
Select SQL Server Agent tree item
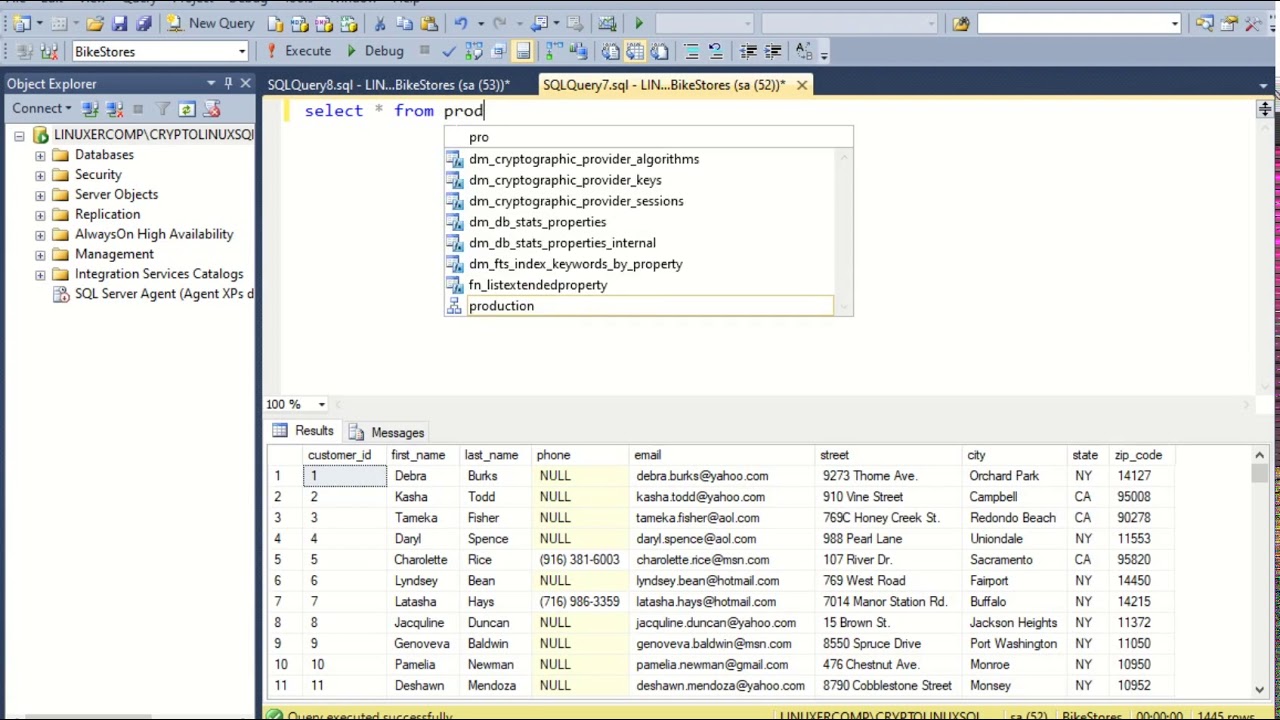pos(164,294)
